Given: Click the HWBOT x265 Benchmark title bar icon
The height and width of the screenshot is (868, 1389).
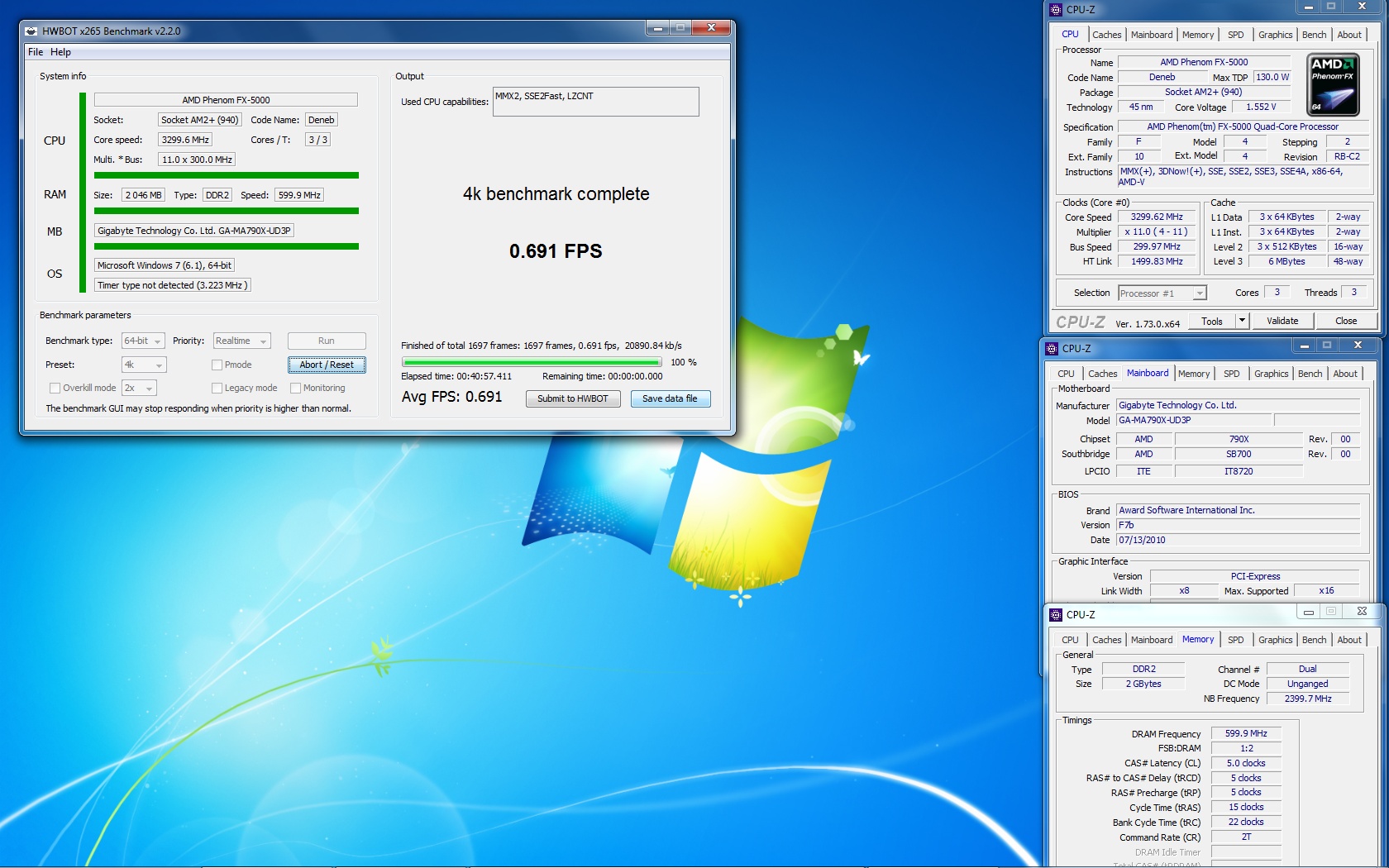Looking at the screenshot, I should click(31, 31).
